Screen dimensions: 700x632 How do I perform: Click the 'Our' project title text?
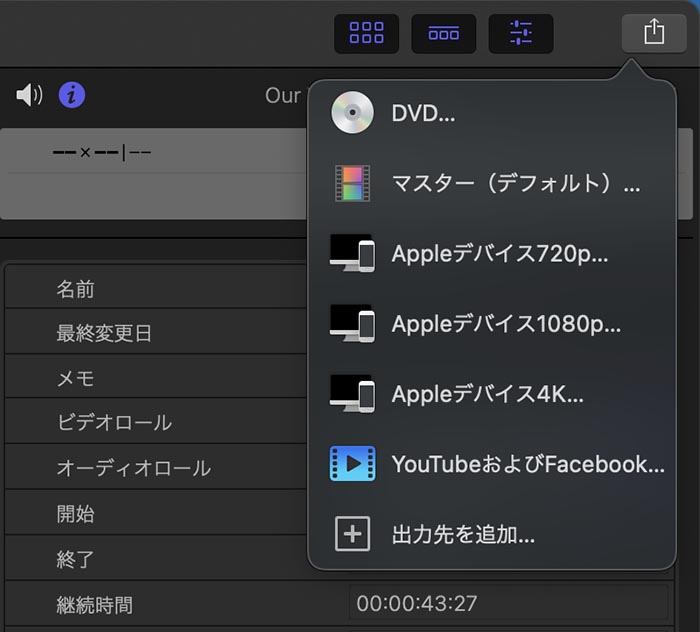[283, 96]
